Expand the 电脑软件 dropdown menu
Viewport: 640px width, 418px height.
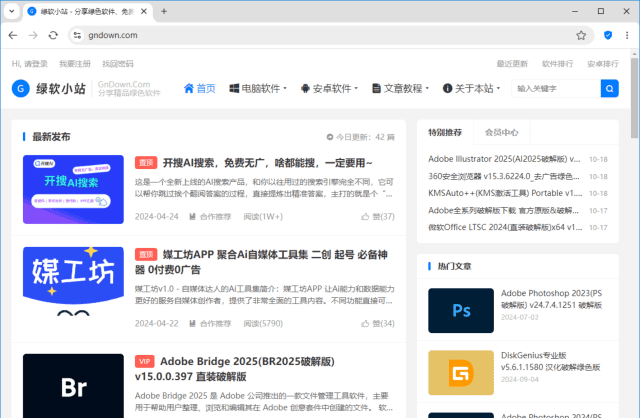pyautogui.click(x=258, y=89)
